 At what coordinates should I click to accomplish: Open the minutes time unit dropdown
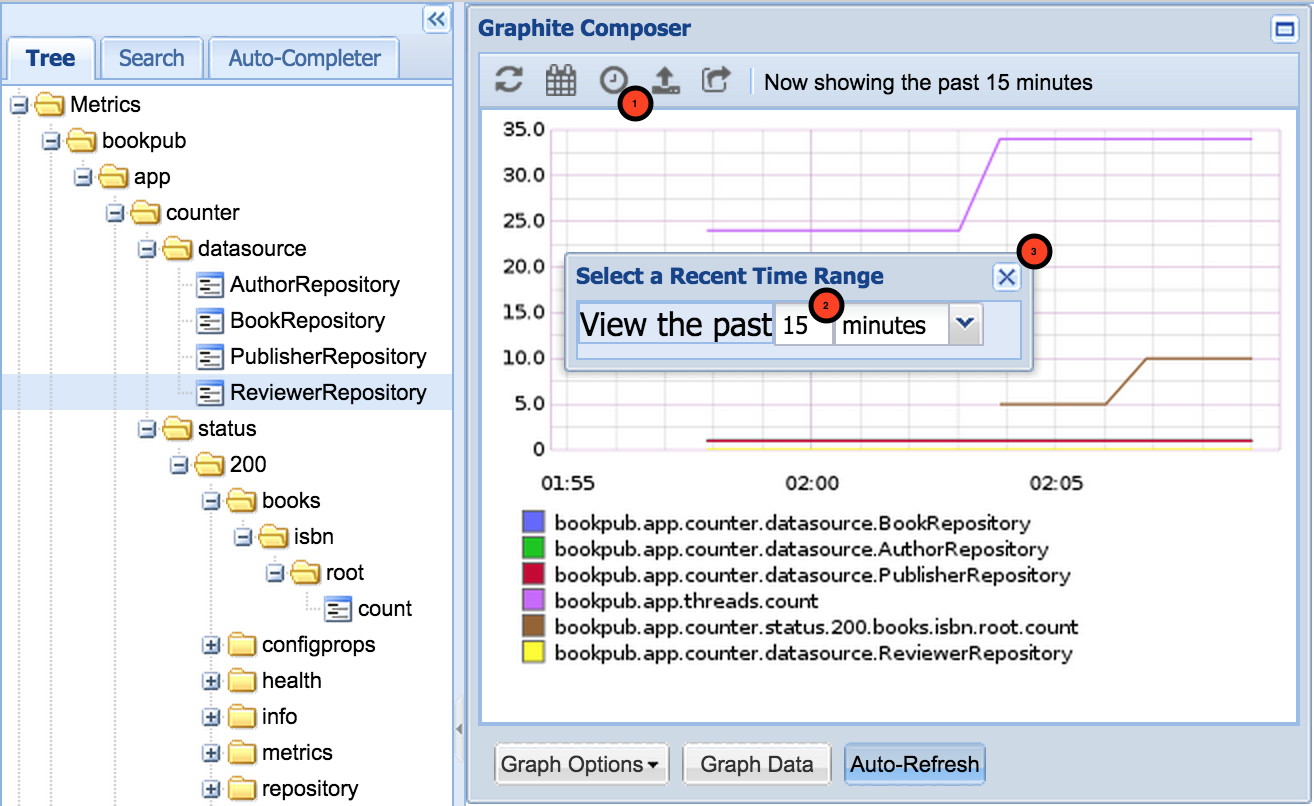click(x=966, y=324)
